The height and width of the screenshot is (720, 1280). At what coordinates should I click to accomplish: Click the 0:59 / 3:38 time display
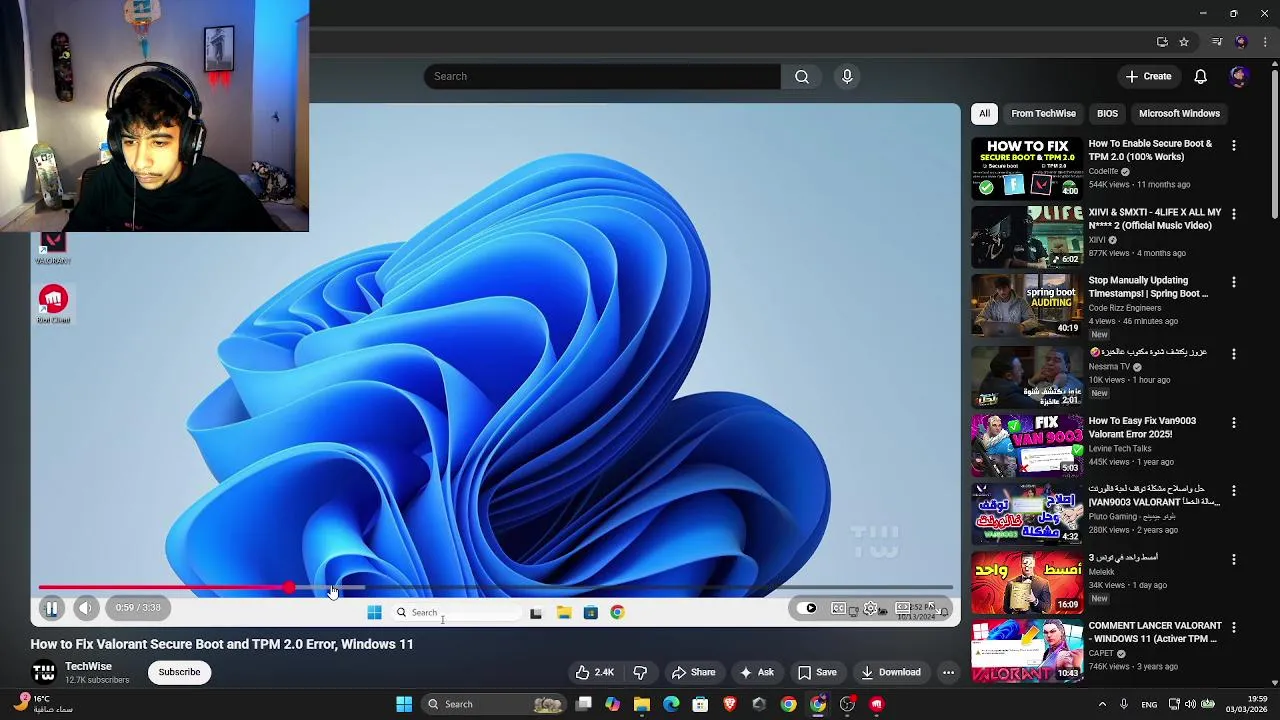click(x=138, y=608)
